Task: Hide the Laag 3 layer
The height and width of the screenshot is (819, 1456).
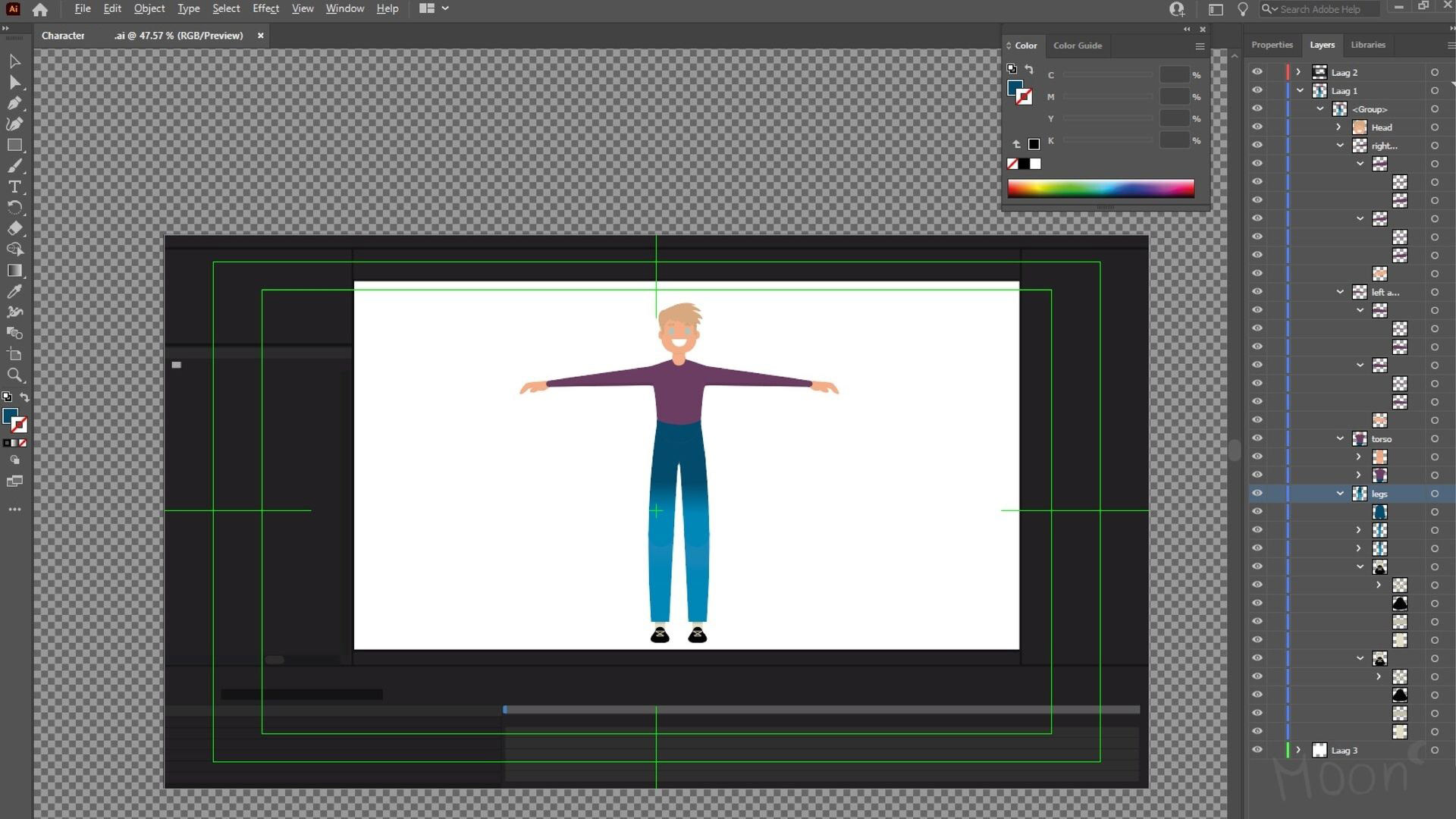Action: coord(1257,750)
